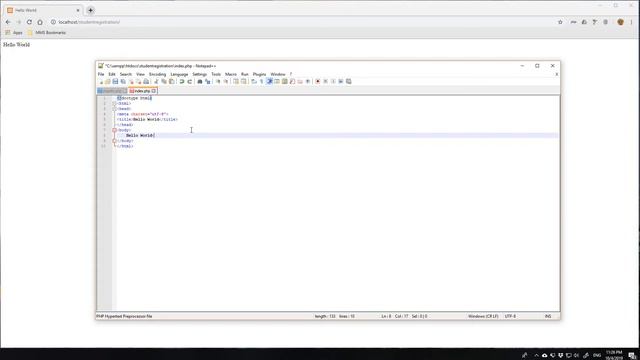Screen dimensions: 640x360
Task: Toggle synchronized vertical scrolling icon
Action: pos(236,82)
